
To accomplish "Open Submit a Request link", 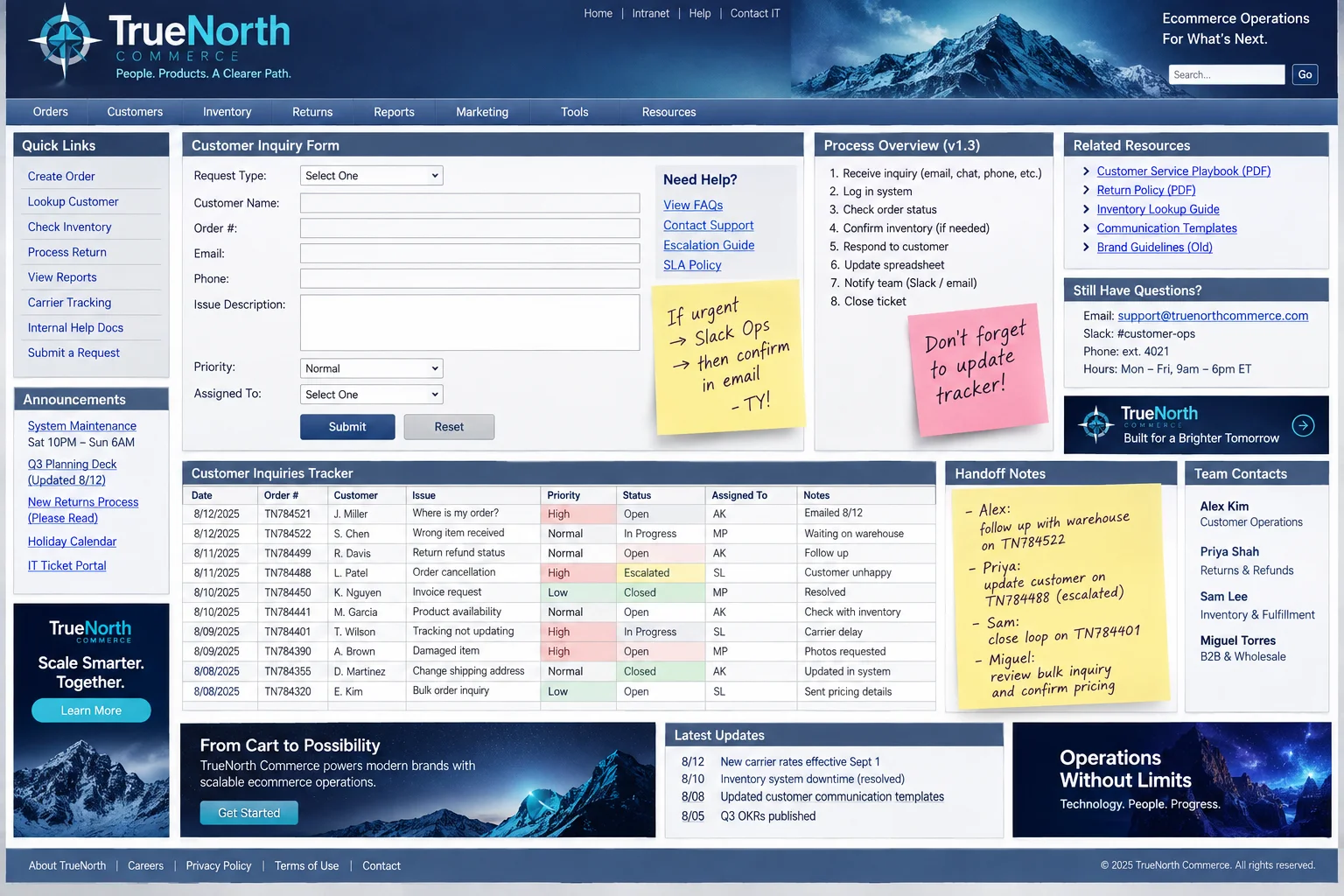I will click(x=73, y=353).
